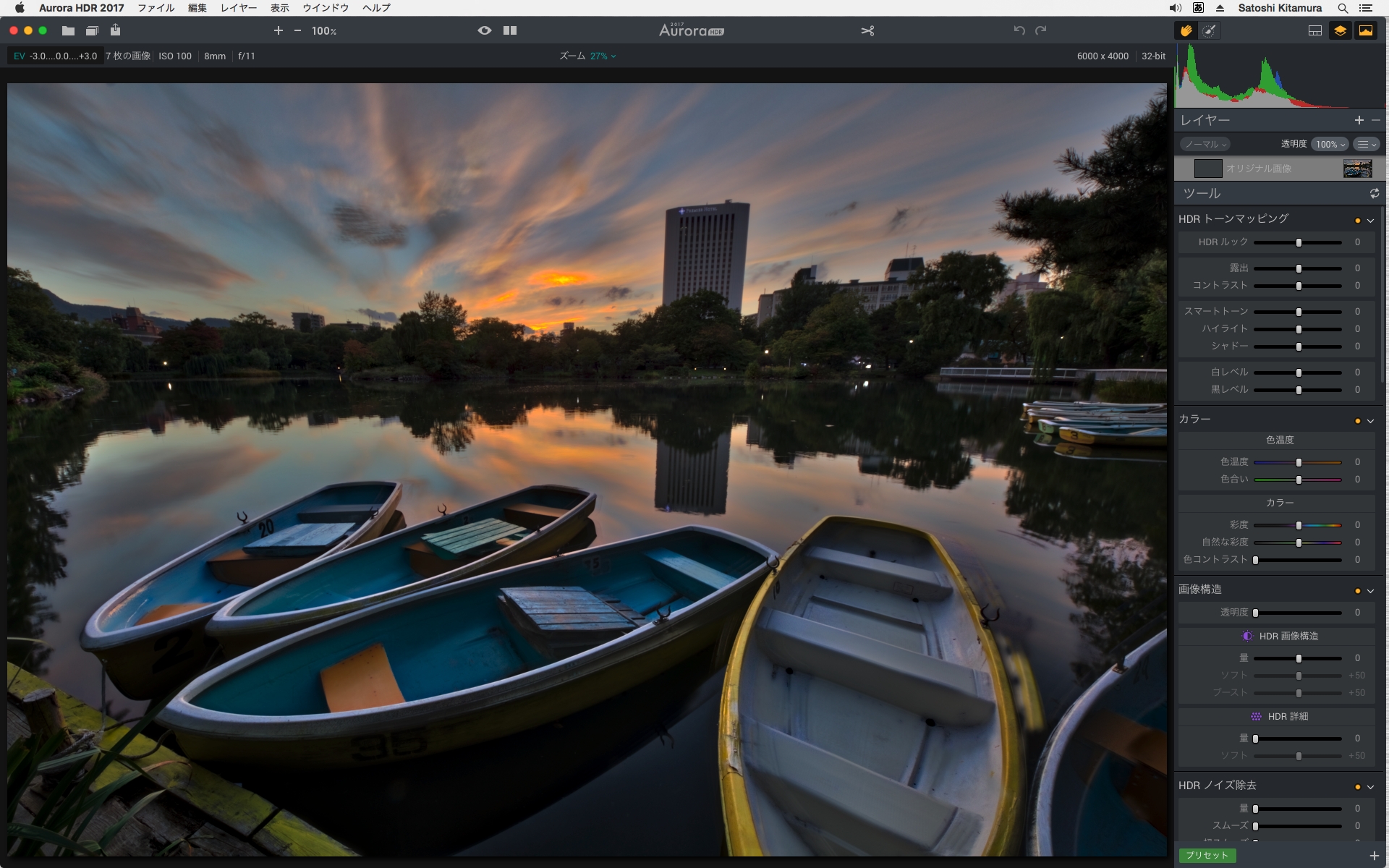Image resolution: width=1389 pixels, height=868 pixels.
Task: Open the レイヤー menu in the menu bar
Action: coord(238,8)
